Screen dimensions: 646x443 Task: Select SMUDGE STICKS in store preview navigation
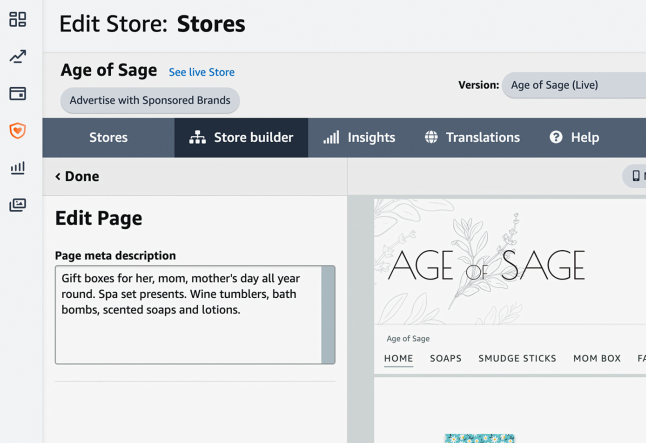[517, 359]
